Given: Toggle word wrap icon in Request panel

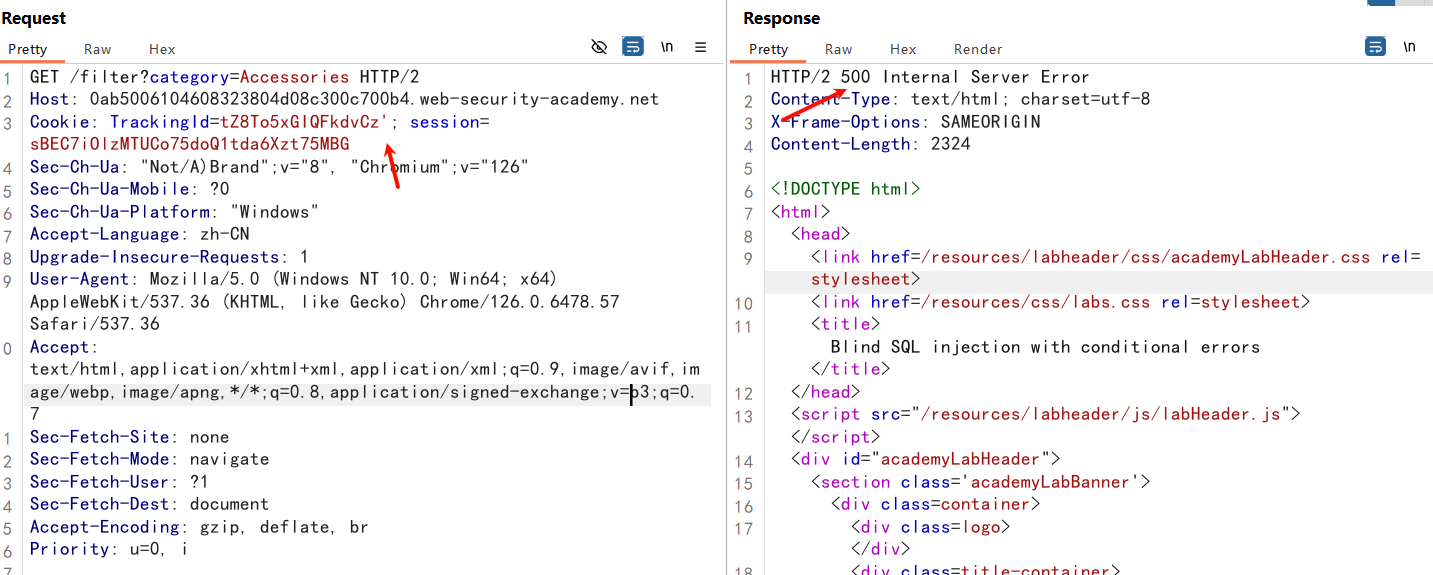Looking at the screenshot, I should pyautogui.click(x=632, y=47).
